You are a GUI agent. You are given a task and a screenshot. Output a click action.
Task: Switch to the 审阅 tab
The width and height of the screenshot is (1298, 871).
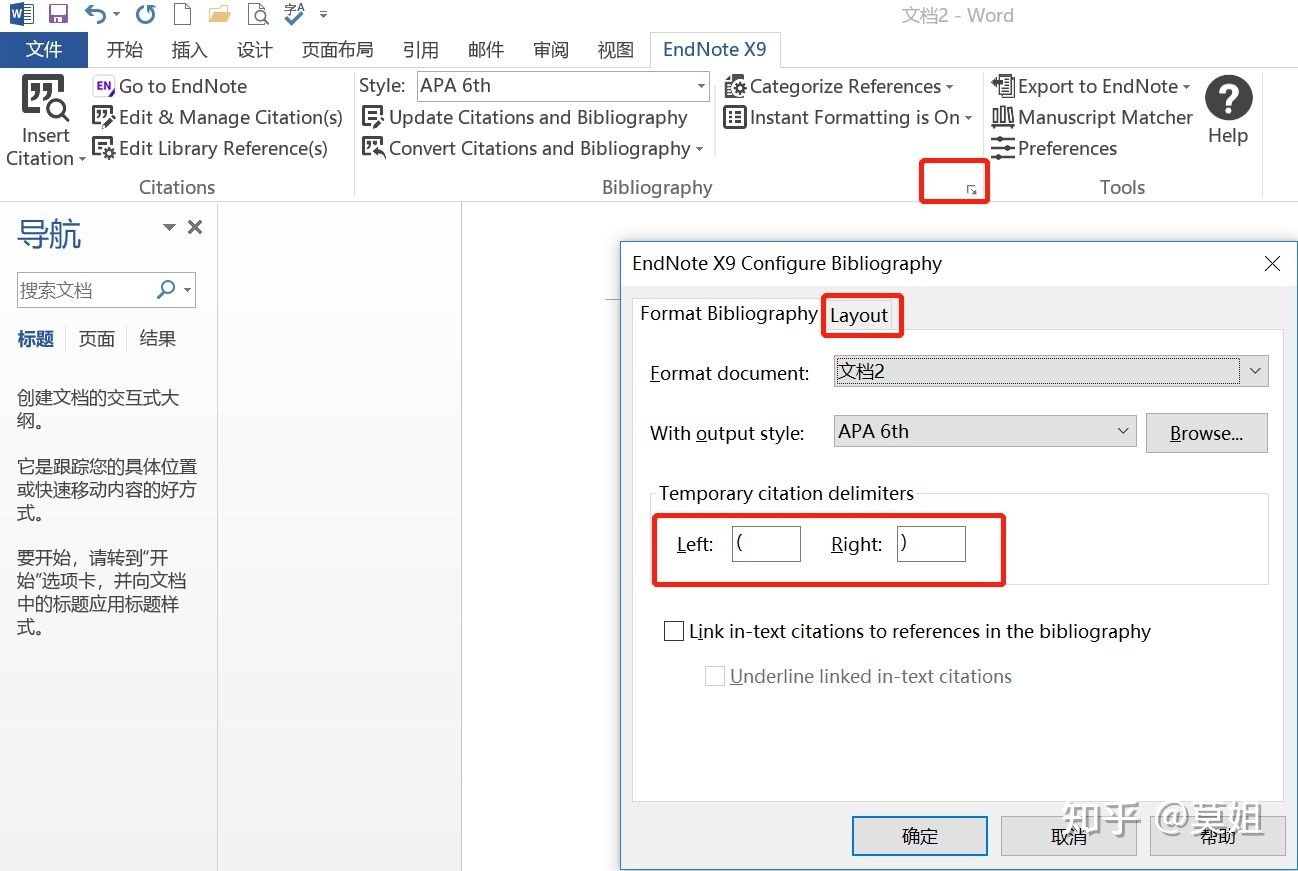[551, 49]
